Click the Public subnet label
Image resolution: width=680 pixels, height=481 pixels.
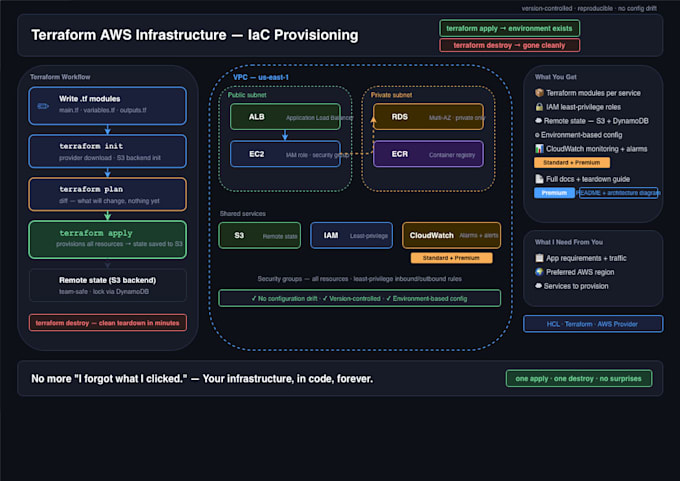[247, 95]
